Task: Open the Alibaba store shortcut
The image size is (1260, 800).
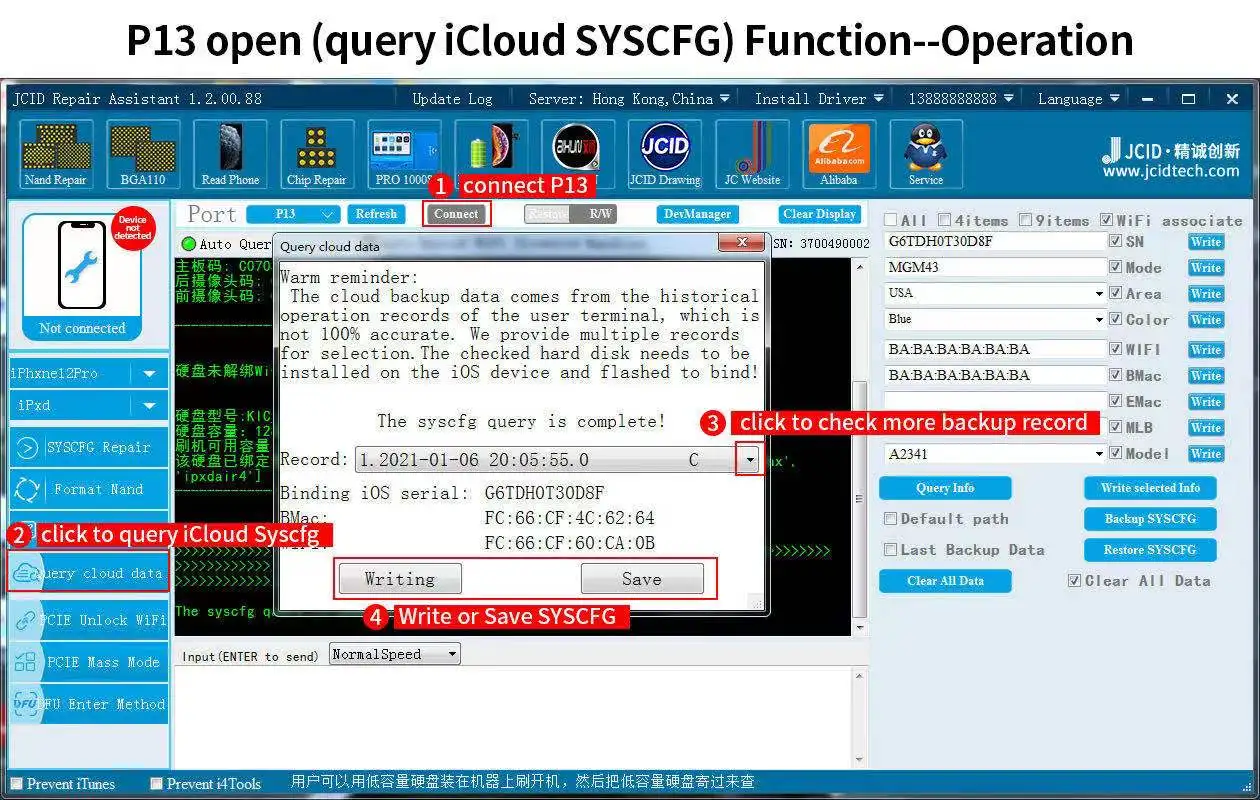Action: [x=839, y=154]
